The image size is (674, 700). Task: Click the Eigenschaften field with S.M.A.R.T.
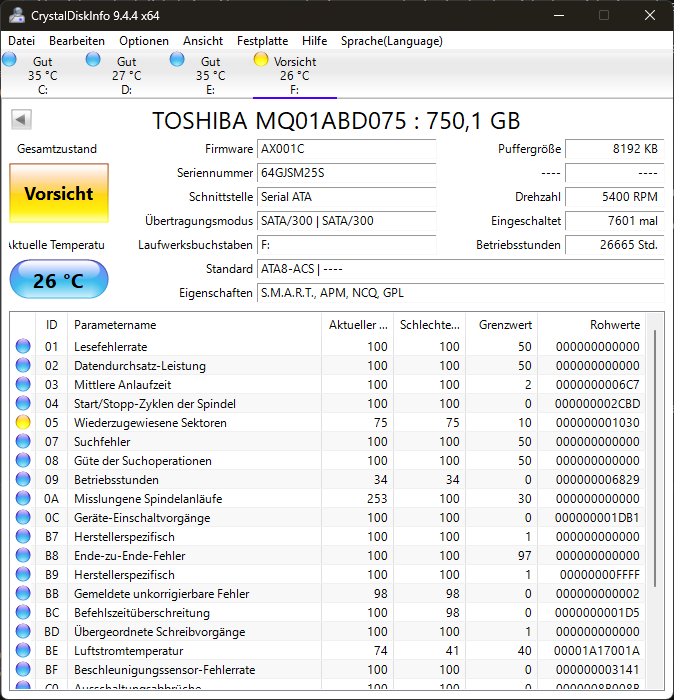(x=461, y=293)
